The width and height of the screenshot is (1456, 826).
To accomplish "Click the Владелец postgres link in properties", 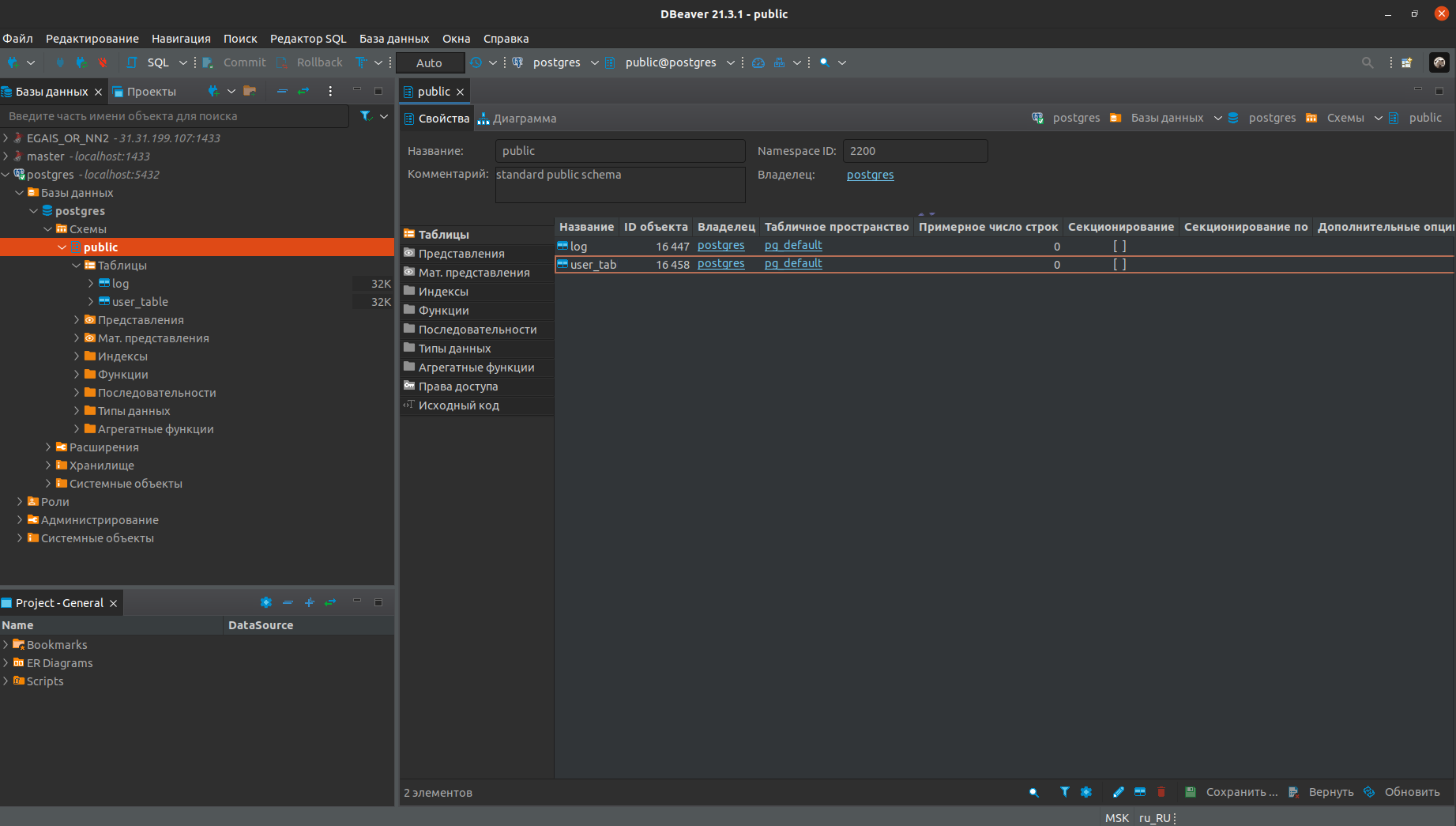I will coord(870,175).
